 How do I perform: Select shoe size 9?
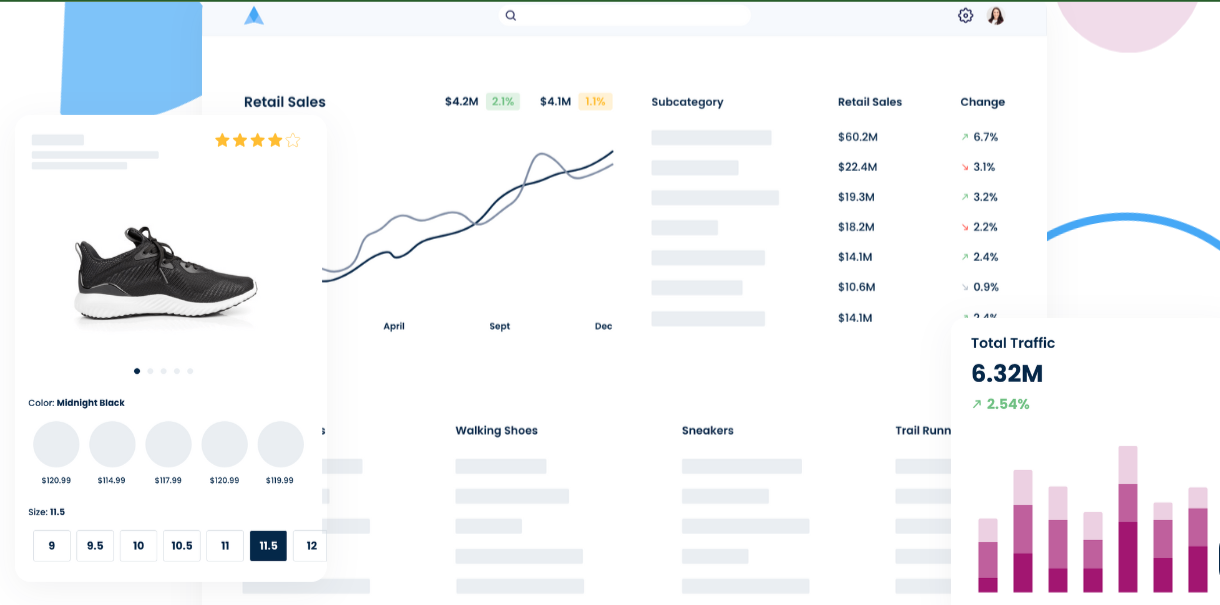pyautogui.click(x=52, y=546)
